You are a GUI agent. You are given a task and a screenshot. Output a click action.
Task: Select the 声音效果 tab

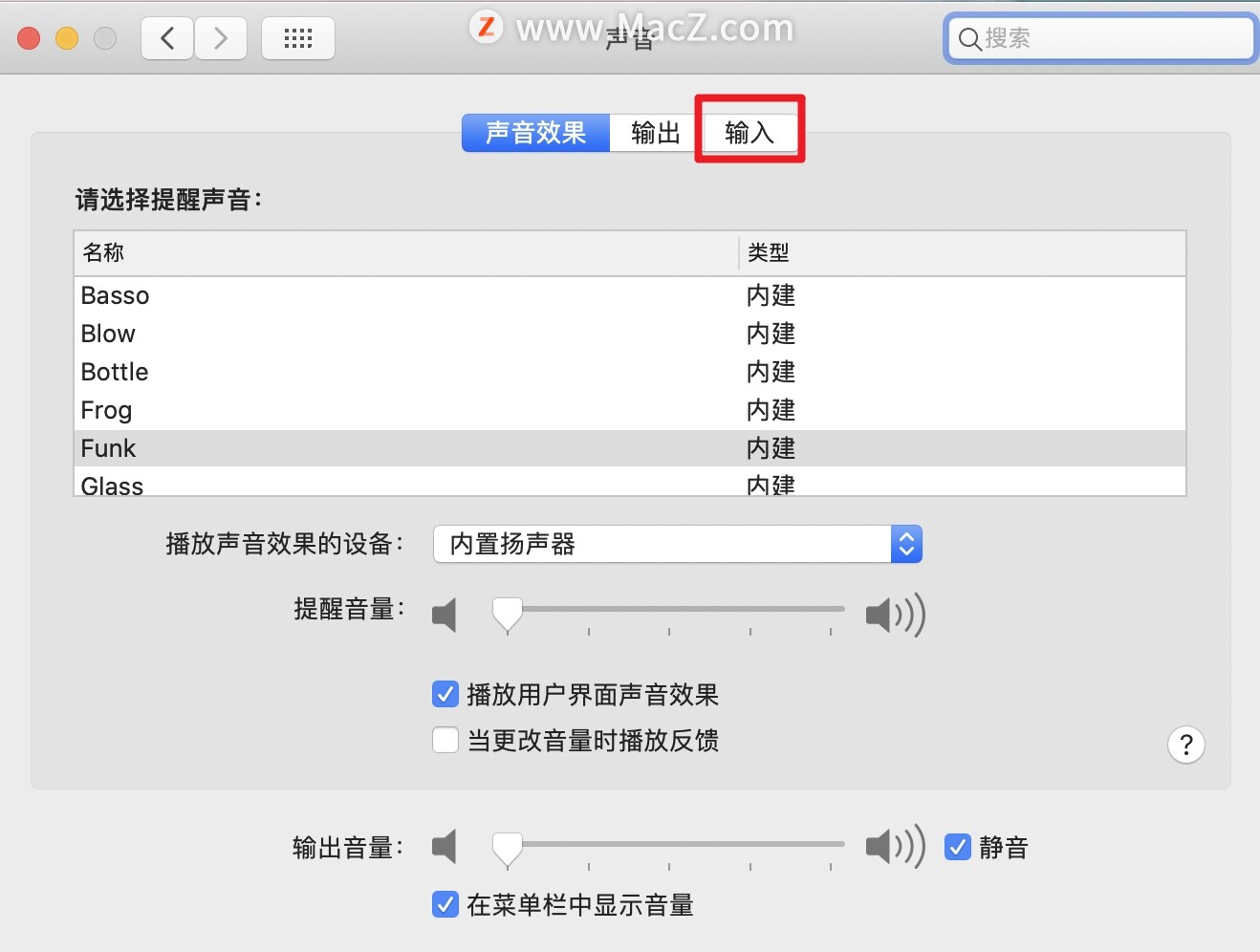click(x=535, y=133)
